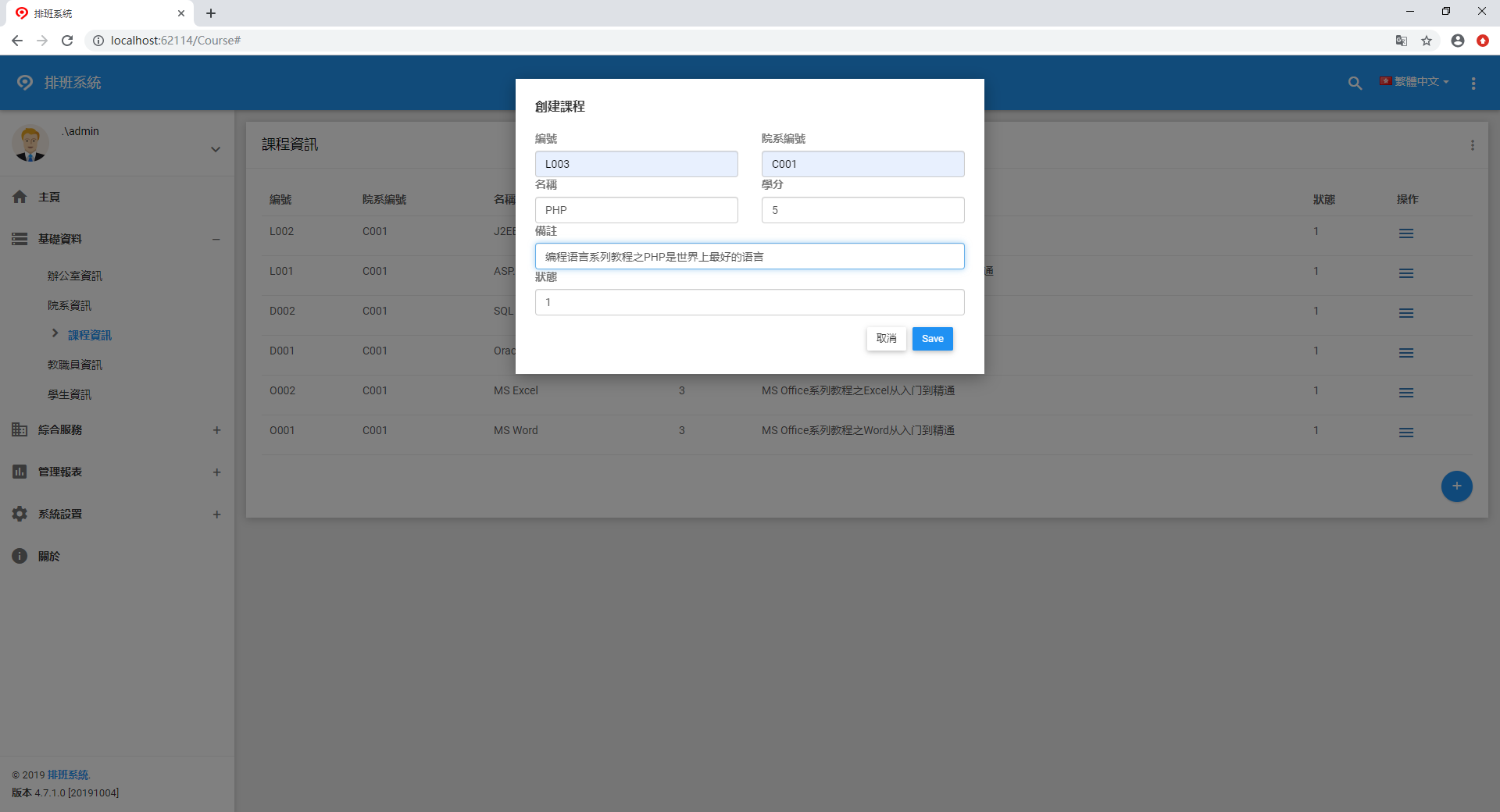Open the action menu for row L002

pyautogui.click(x=1406, y=233)
